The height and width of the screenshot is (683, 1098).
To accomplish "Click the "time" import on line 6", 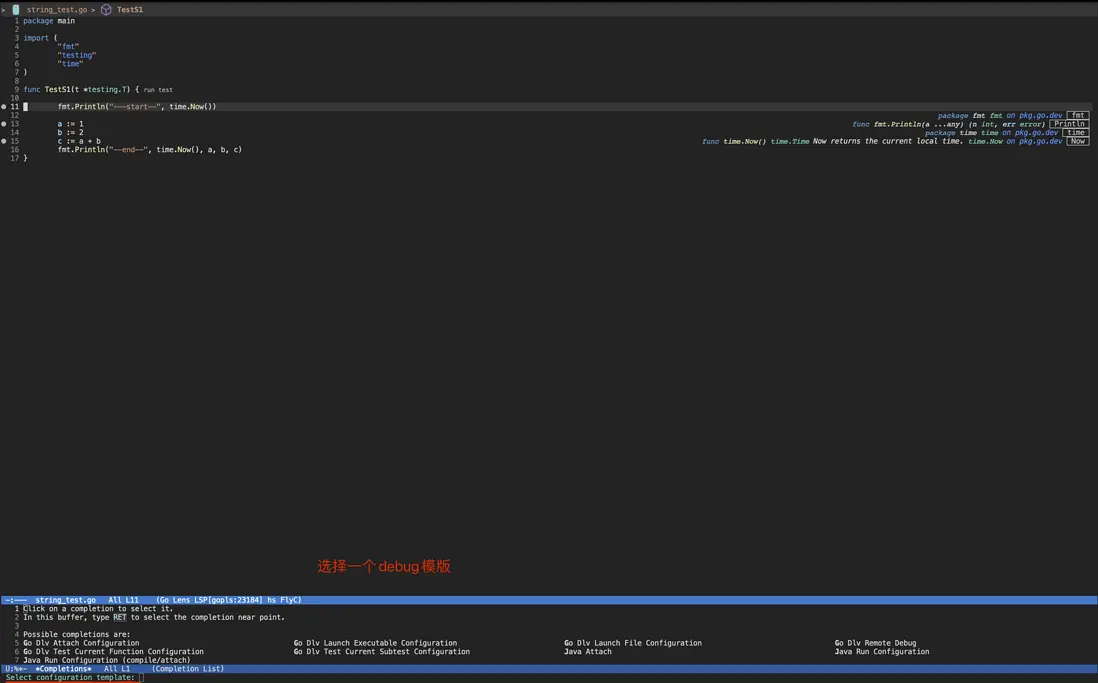I will pyautogui.click(x=70, y=64).
